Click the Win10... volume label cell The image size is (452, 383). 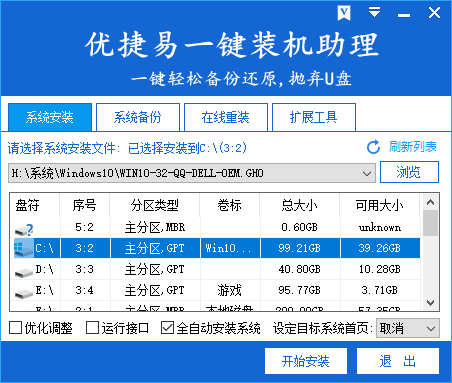[230, 248]
